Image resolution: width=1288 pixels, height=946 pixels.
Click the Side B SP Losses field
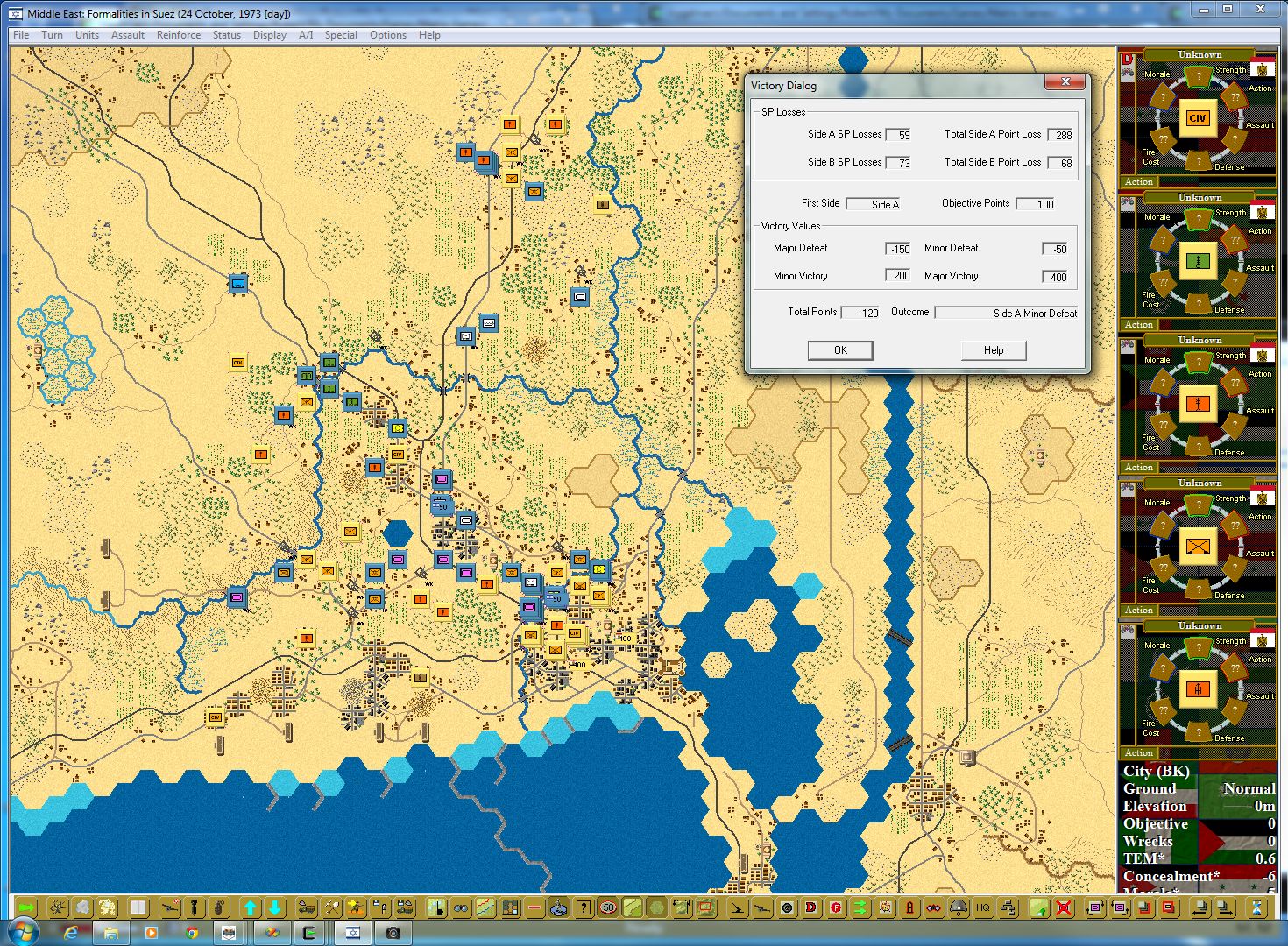(x=898, y=163)
